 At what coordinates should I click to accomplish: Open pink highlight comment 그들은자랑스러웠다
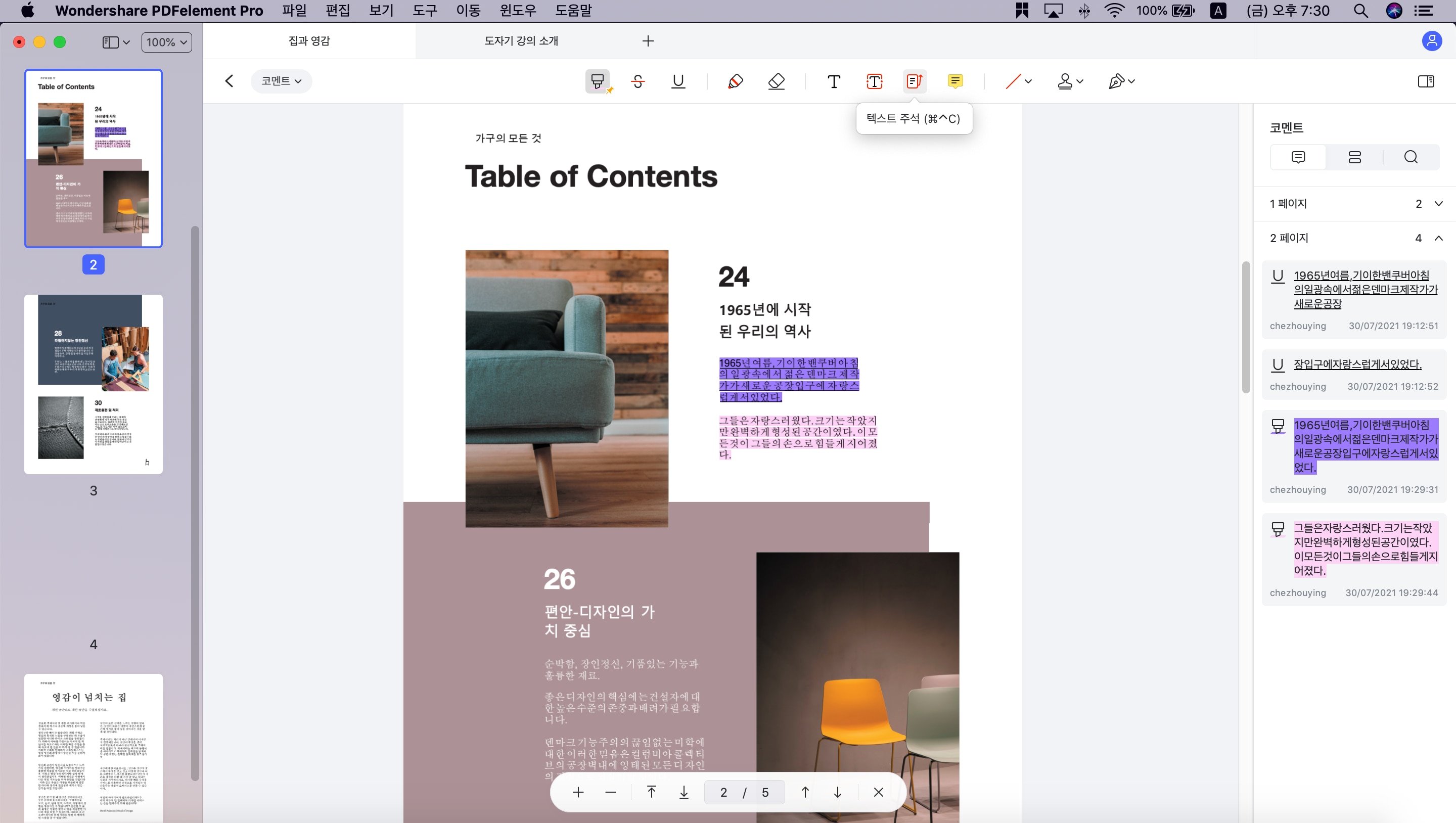(x=1354, y=560)
